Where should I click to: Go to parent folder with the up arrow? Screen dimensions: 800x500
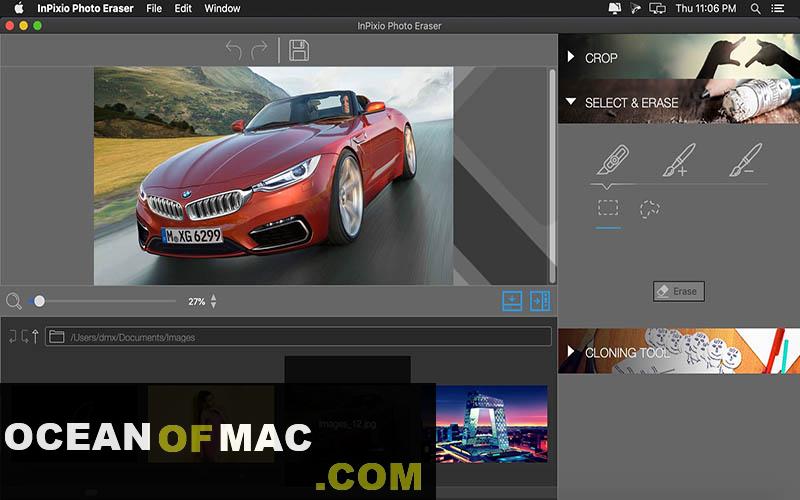click(35, 336)
